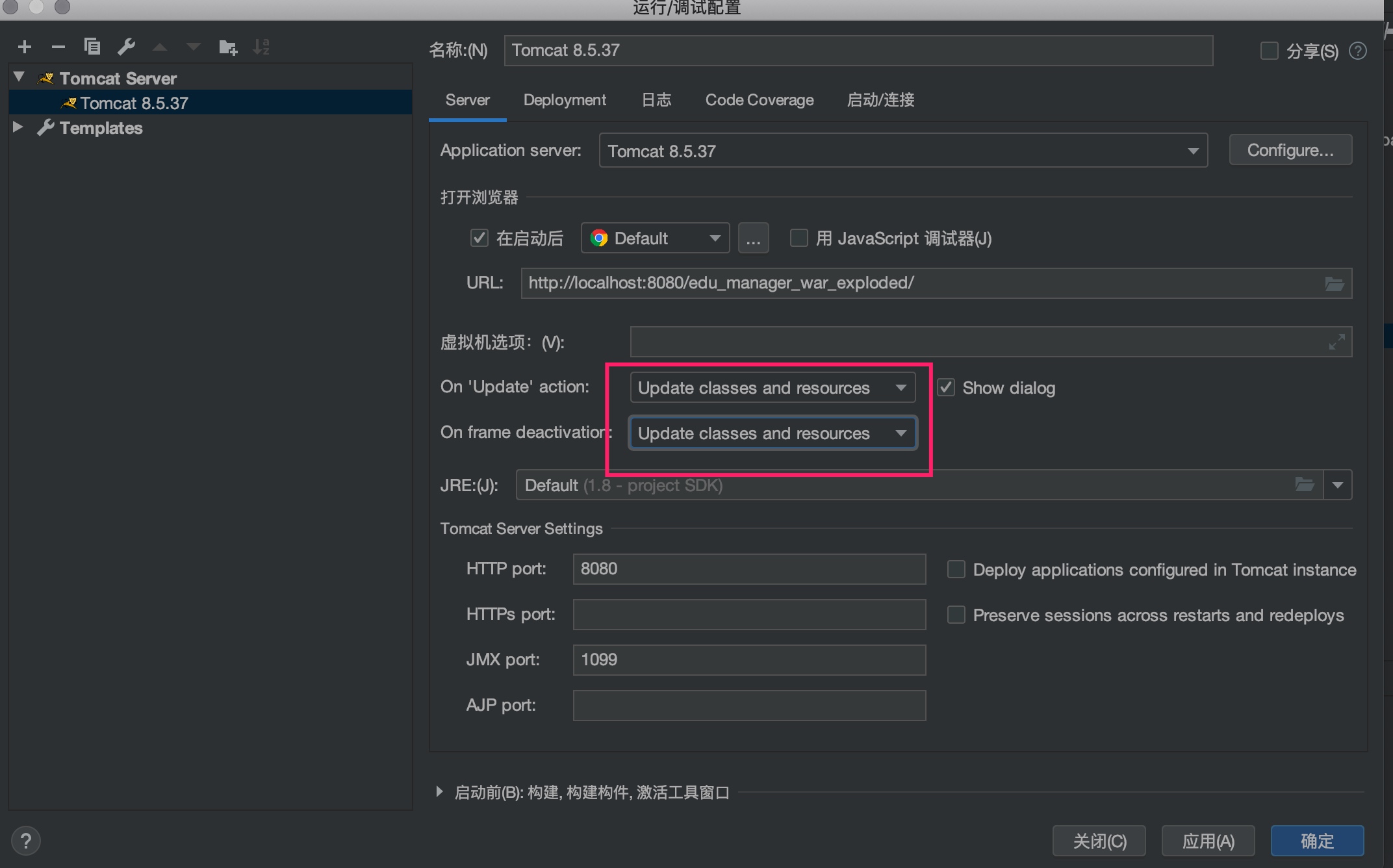1393x868 pixels.
Task: Sort configurations alphabetically
Action: pyautogui.click(x=261, y=47)
